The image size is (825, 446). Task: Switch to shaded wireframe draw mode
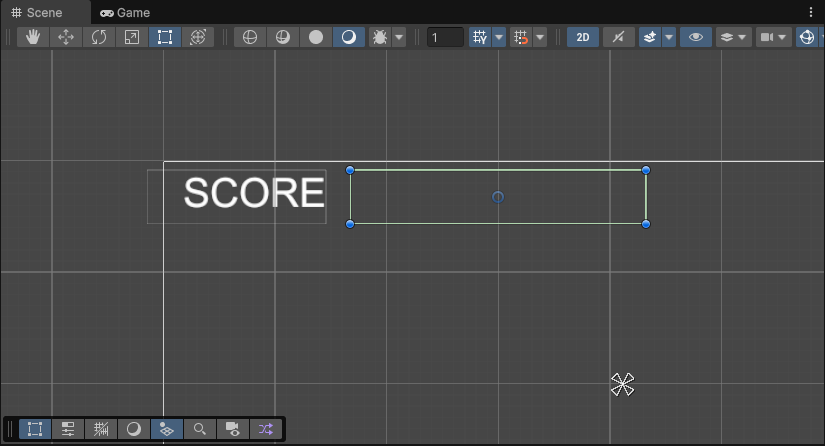pos(283,37)
